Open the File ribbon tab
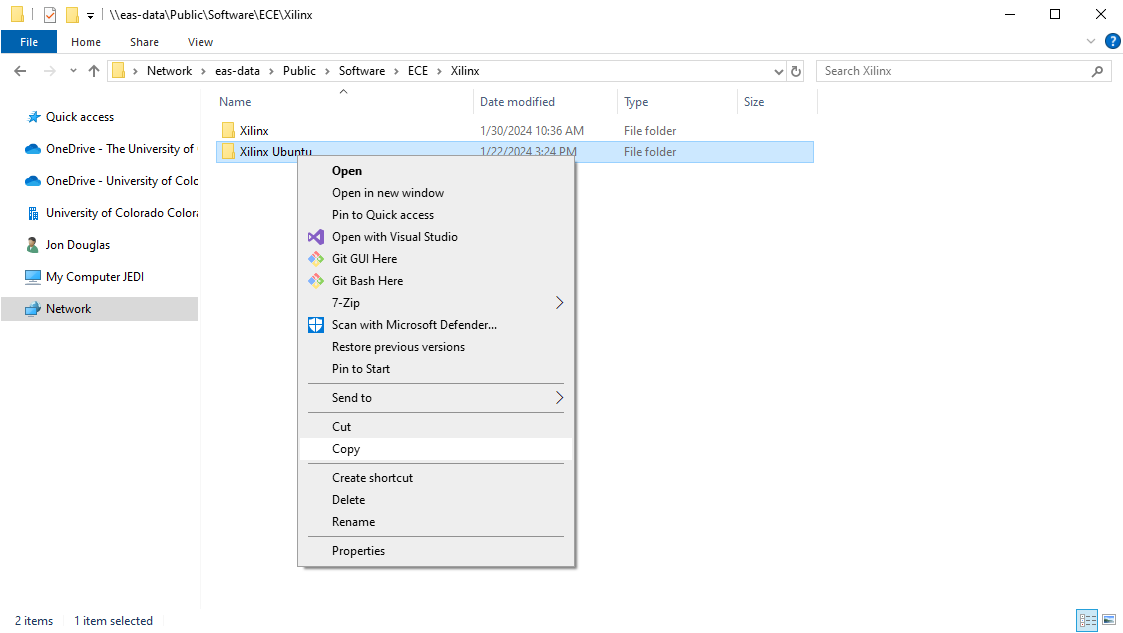Screen dimensions: 1123x633 [x=29, y=42]
